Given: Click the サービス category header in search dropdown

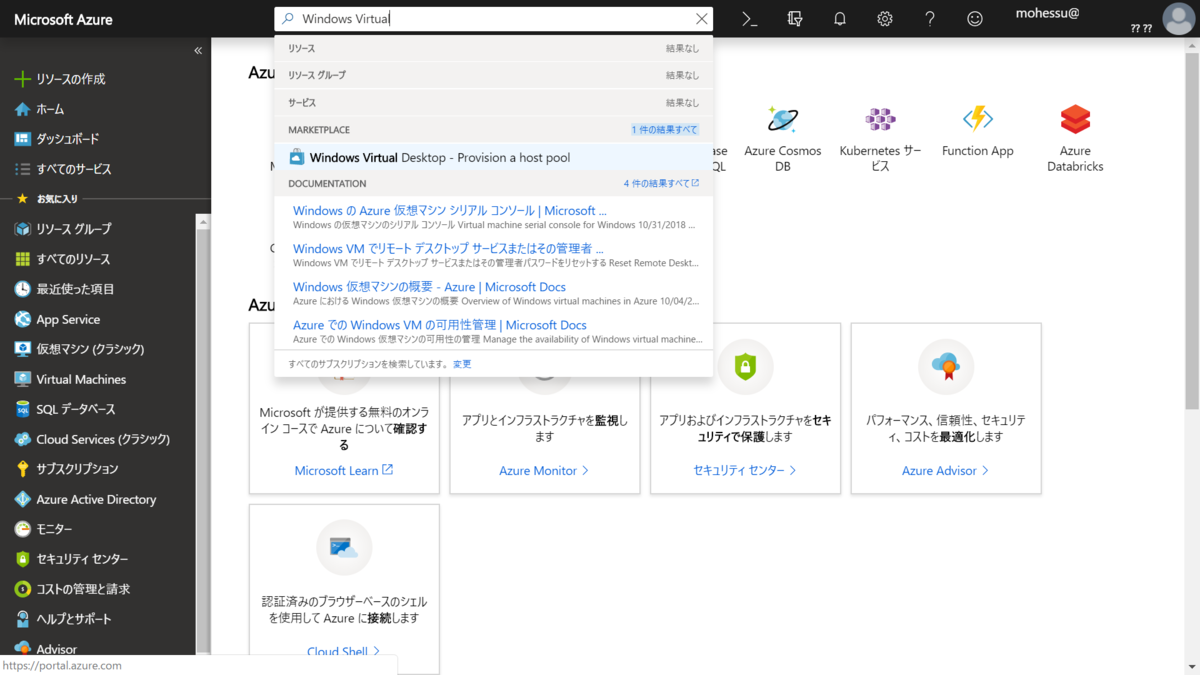Looking at the screenshot, I should [302, 103].
